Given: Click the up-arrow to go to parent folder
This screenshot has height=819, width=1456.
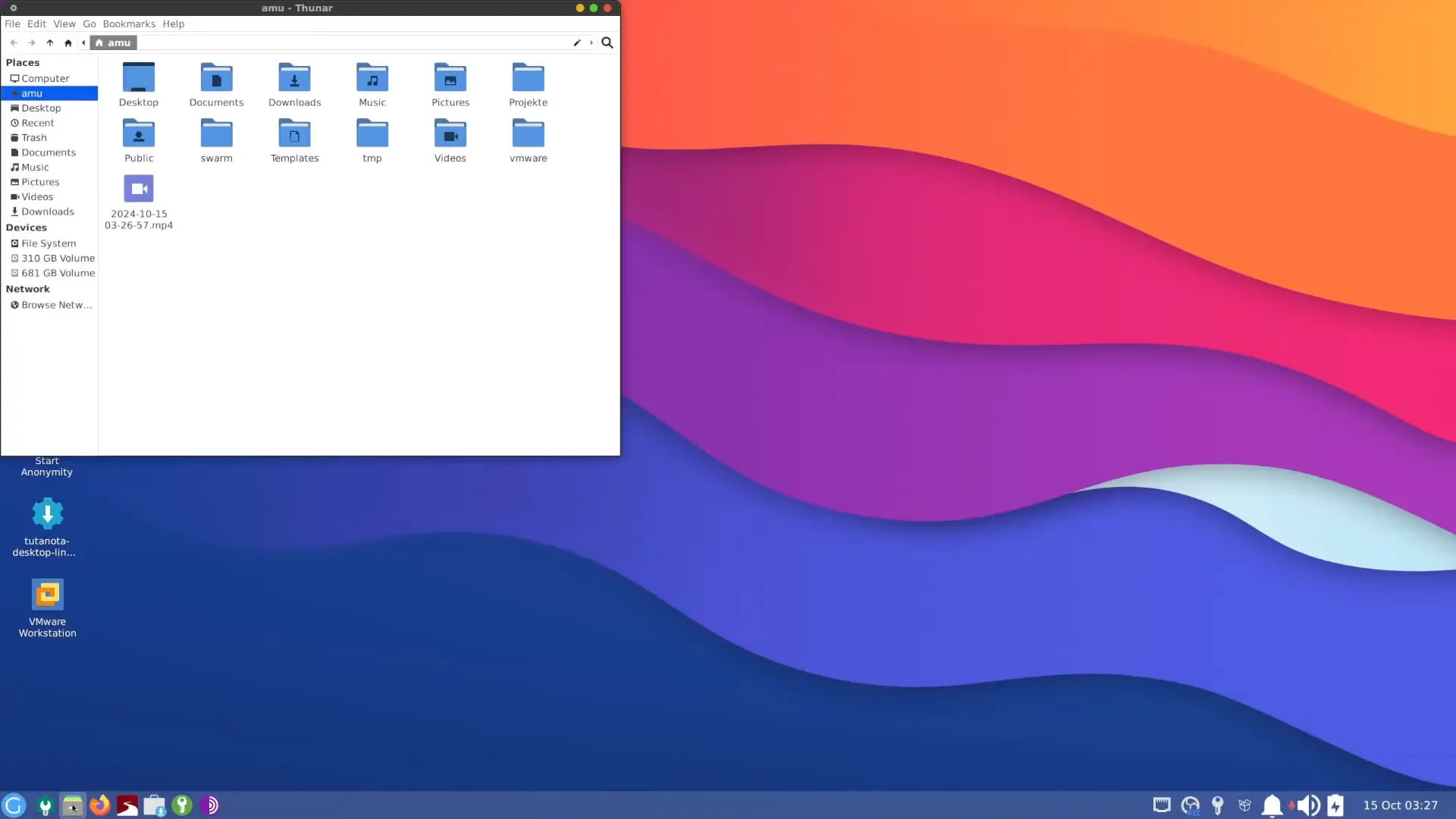Looking at the screenshot, I should click(50, 43).
